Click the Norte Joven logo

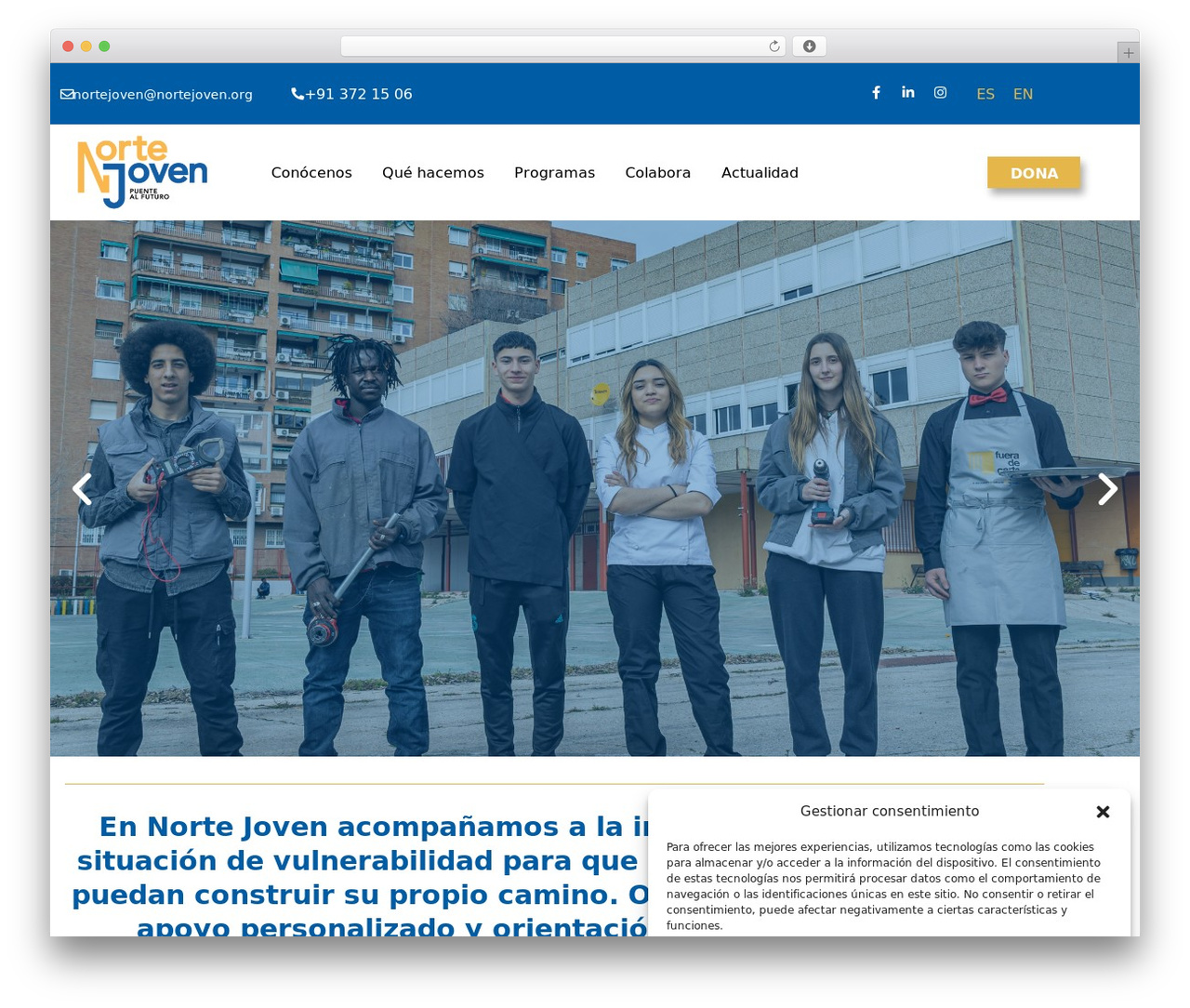pyautogui.click(x=142, y=172)
